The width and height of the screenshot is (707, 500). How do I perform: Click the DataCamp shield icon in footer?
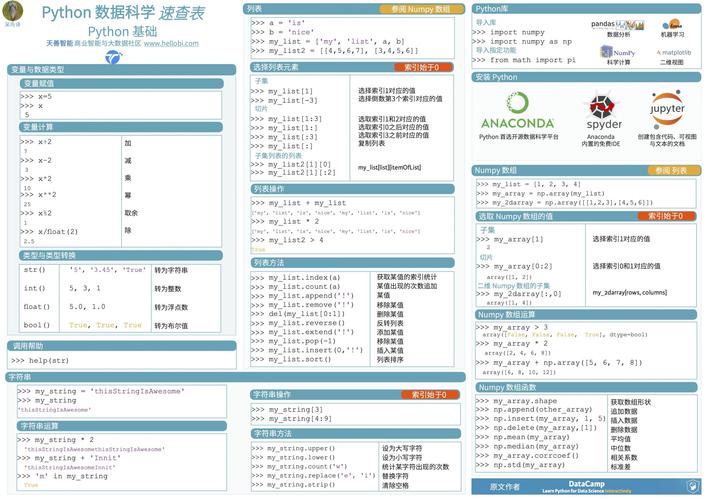pos(692,486)
